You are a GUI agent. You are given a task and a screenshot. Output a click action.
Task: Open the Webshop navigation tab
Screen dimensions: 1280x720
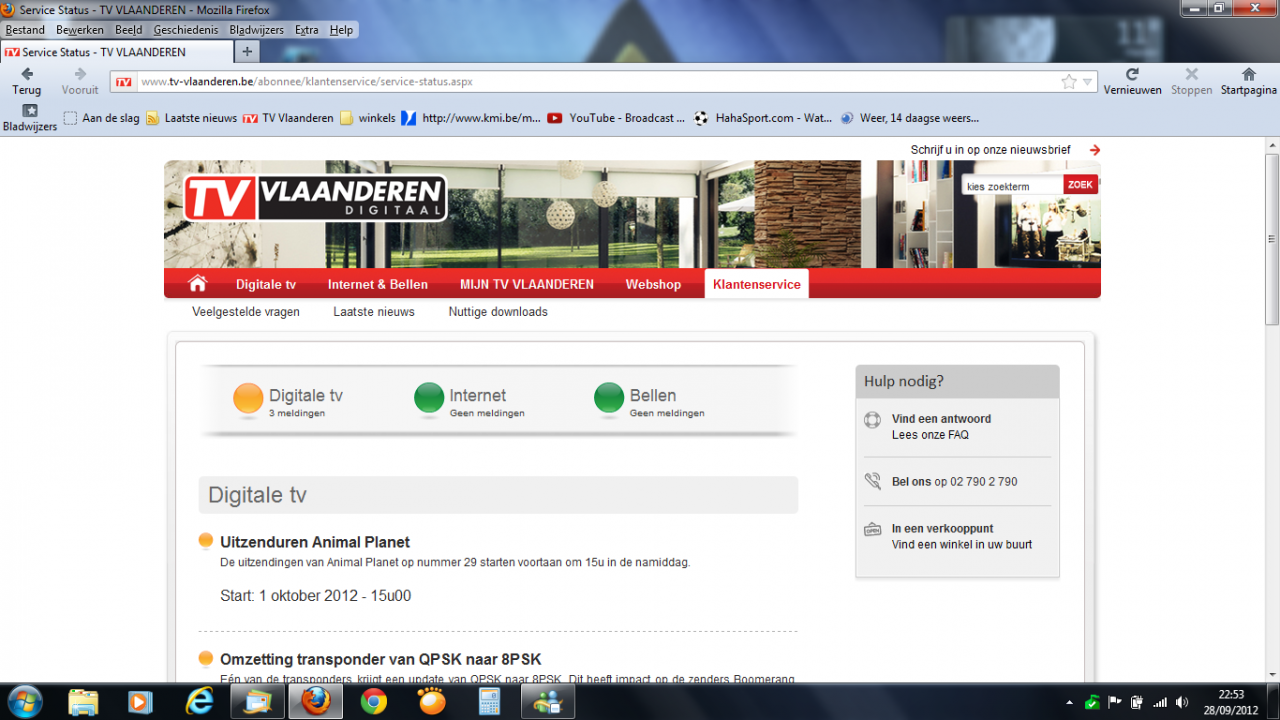point(653,284)
